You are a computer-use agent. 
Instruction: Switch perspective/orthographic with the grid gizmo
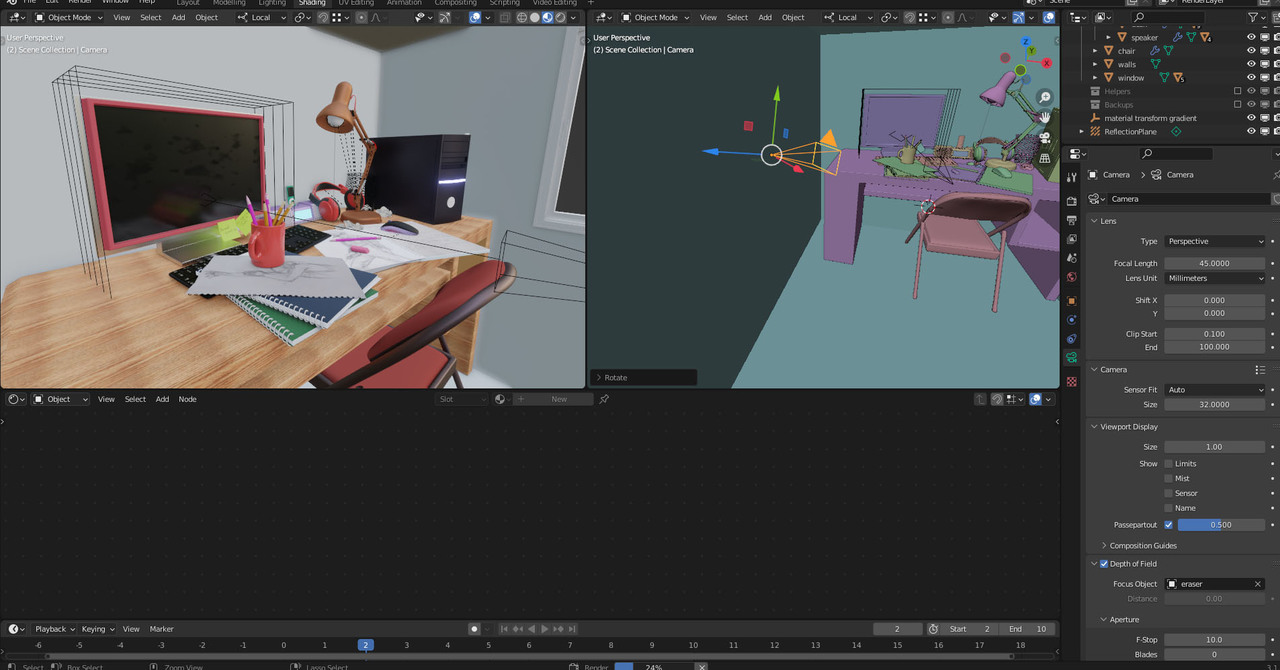(x=1045, y=158)
